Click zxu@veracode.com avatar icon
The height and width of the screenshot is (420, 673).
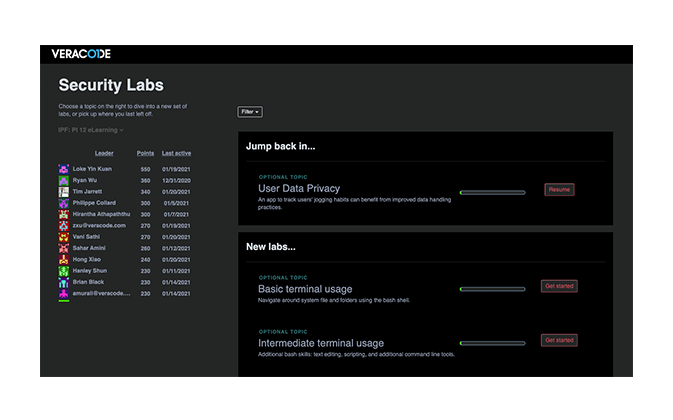point(64,226)
